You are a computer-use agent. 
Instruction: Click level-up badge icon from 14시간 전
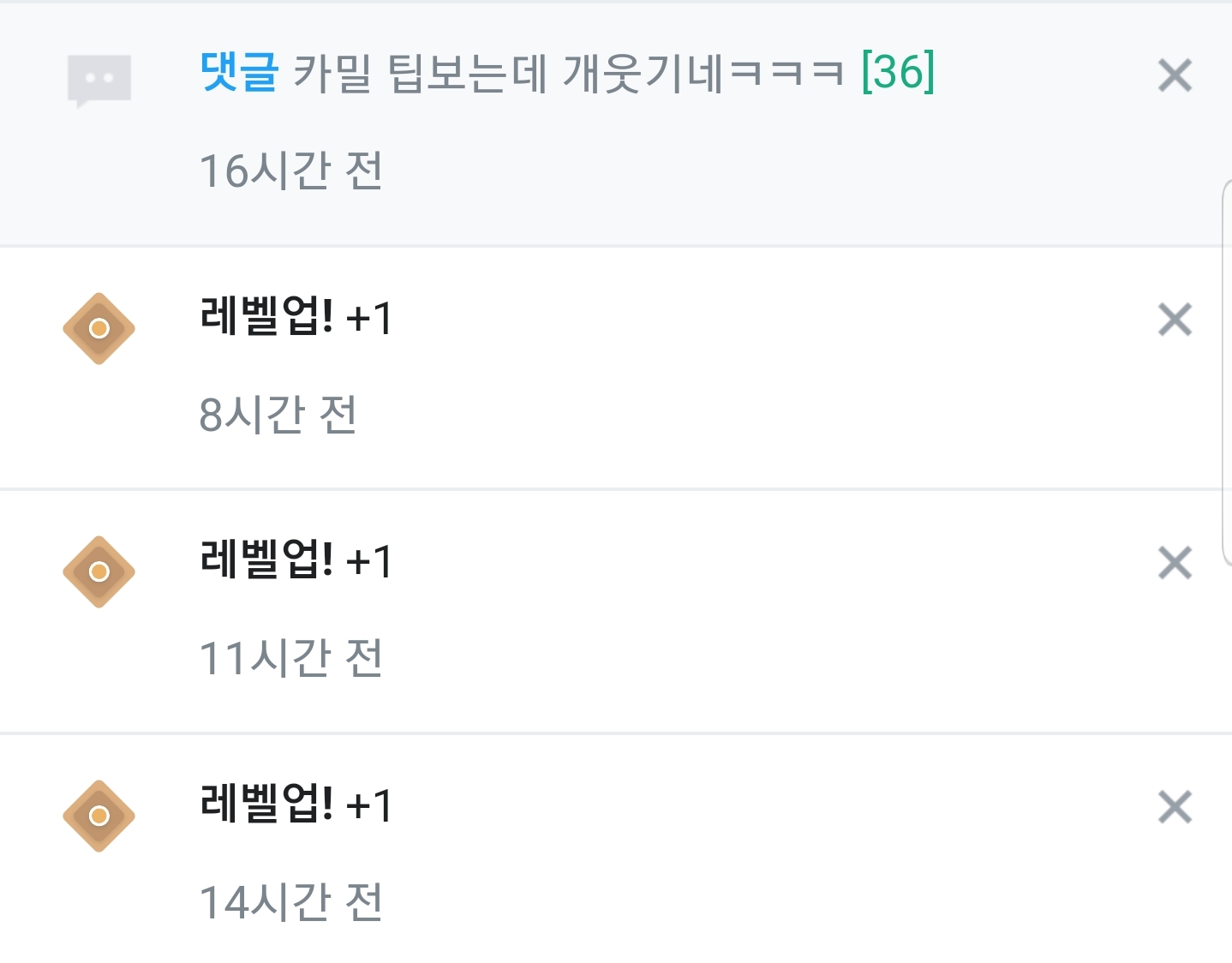[99, 816]
